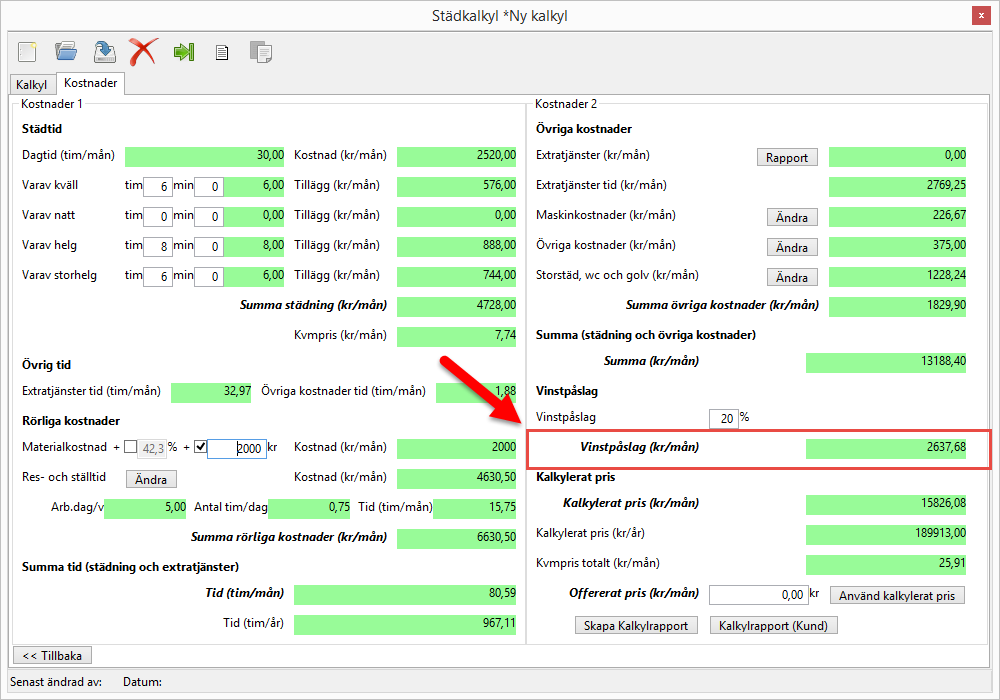This screenshot has width=1000, height=700.
Task: Click the Använd kalkylerat pris button
Action: pyautogui.click(x=897, y=595)
